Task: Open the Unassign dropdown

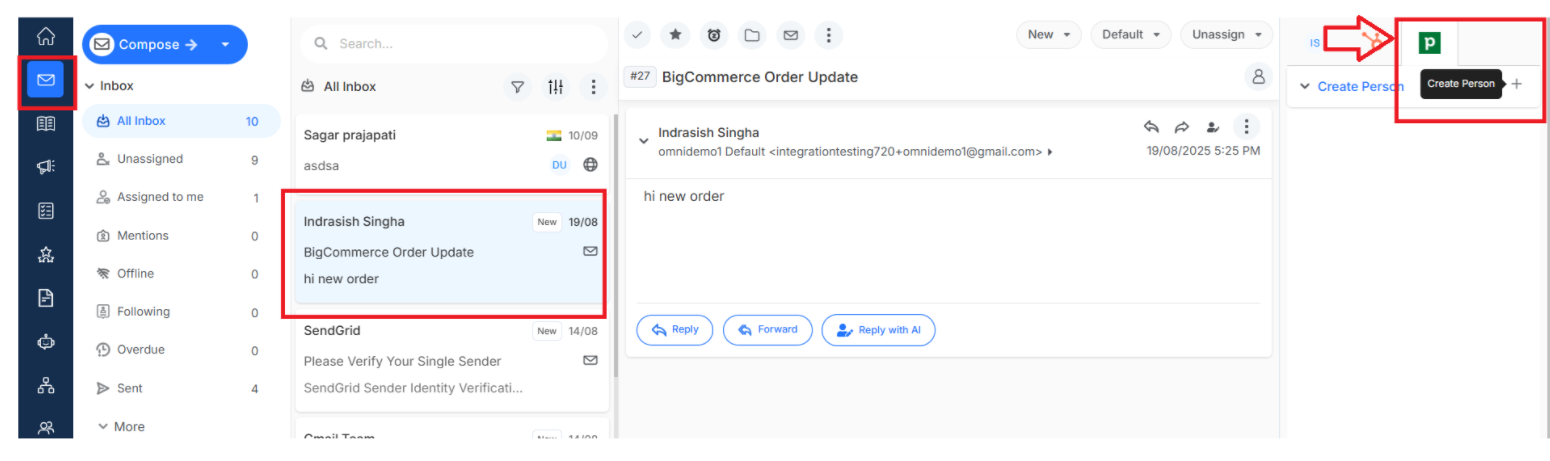Action: pos(1226,34)
